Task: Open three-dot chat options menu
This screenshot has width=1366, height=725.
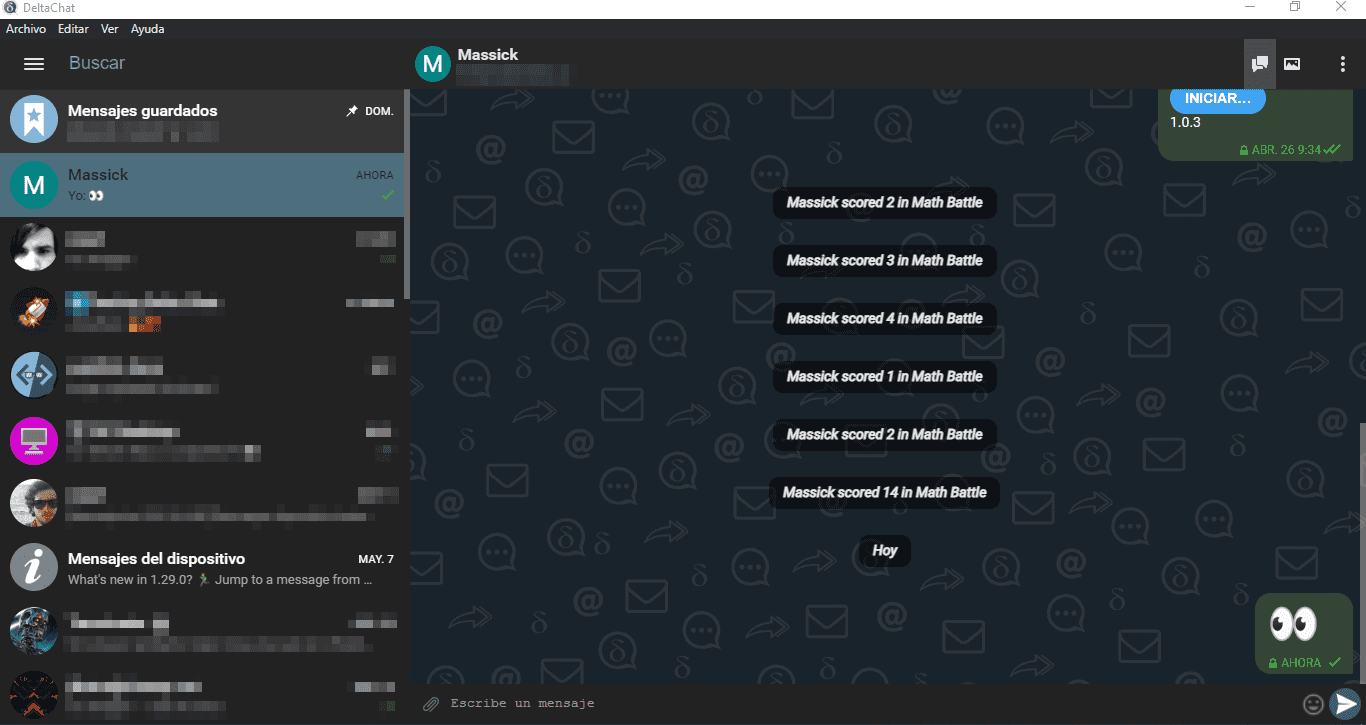Action: [x=1342, y=64]
